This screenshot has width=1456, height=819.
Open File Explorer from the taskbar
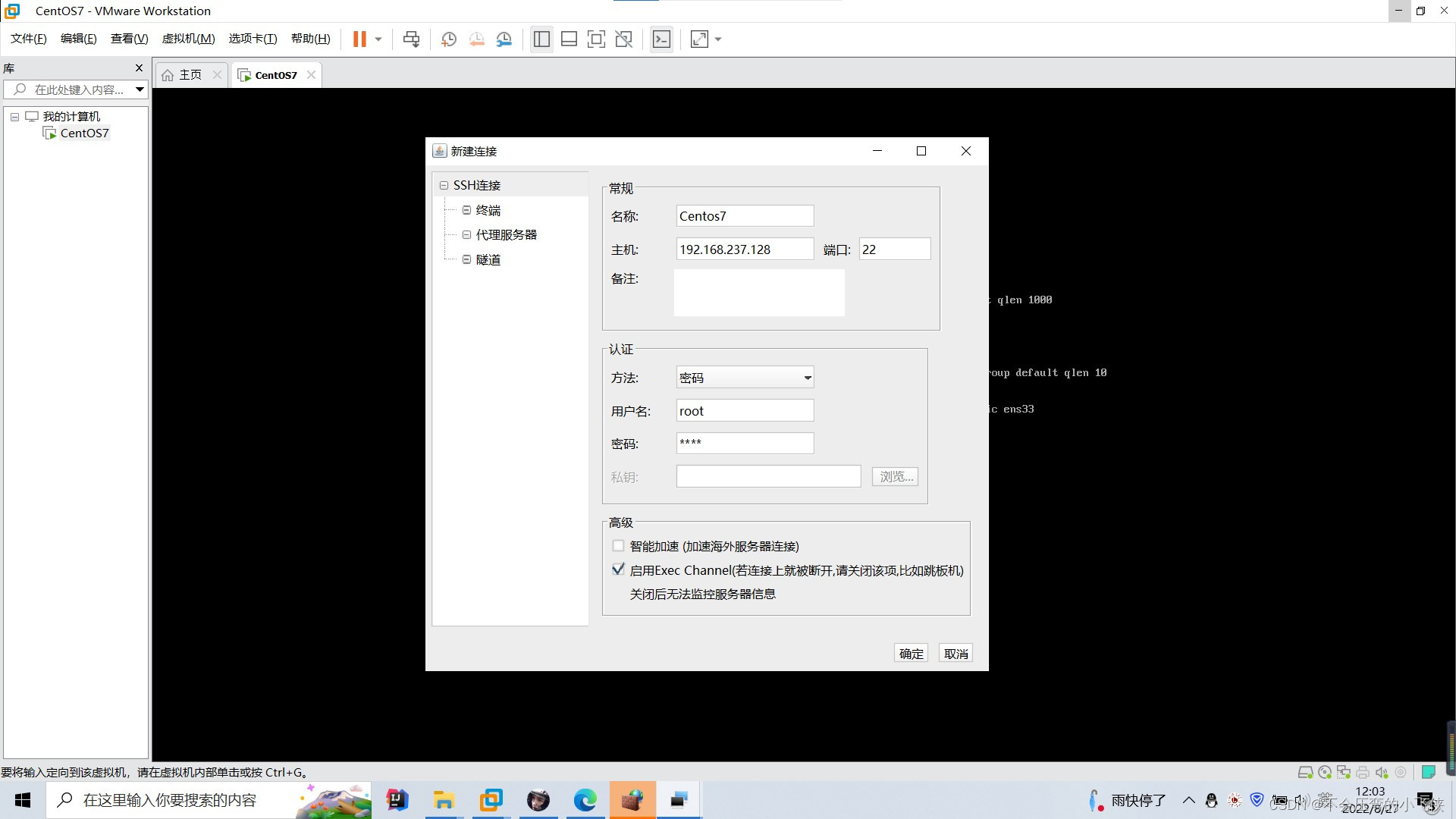[444, 800]
